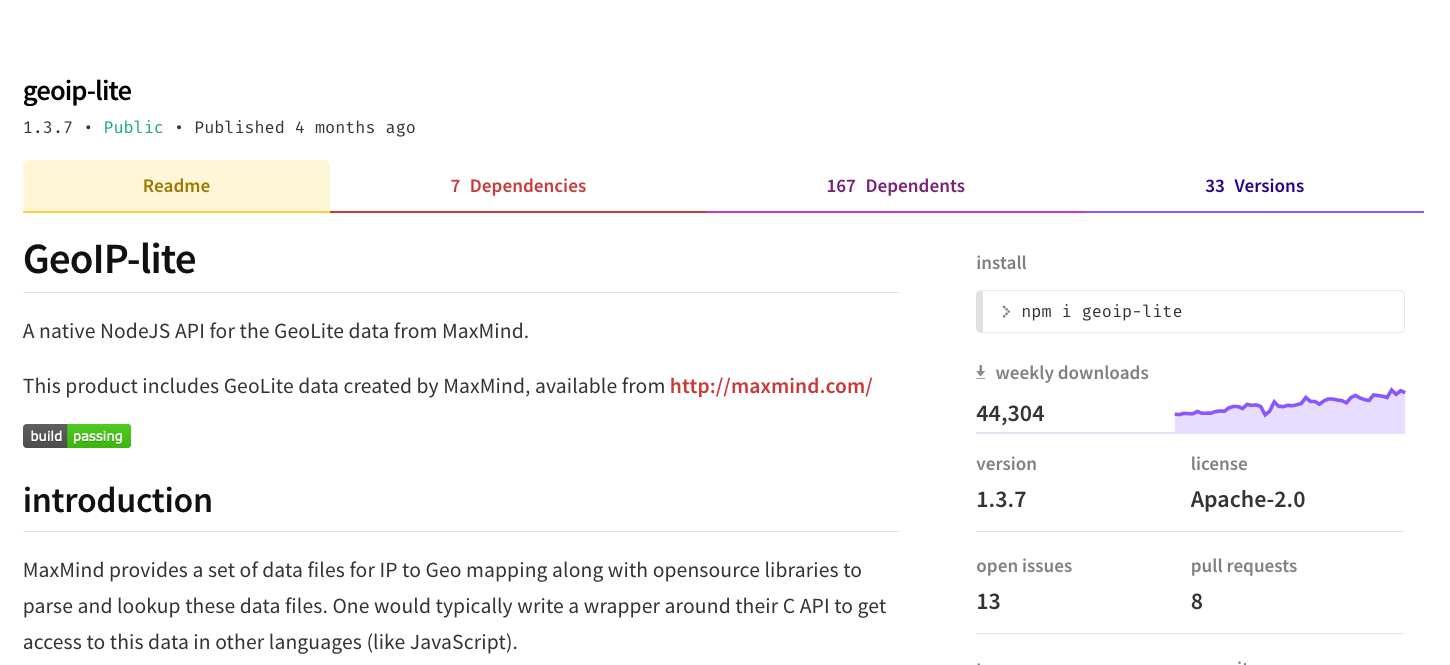Click the weekly downloads sparkline chart

1290,411
